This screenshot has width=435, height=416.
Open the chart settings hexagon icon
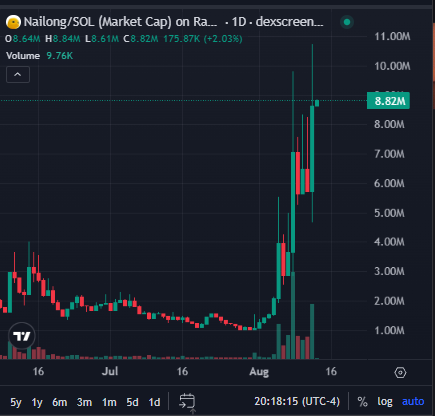400,372
